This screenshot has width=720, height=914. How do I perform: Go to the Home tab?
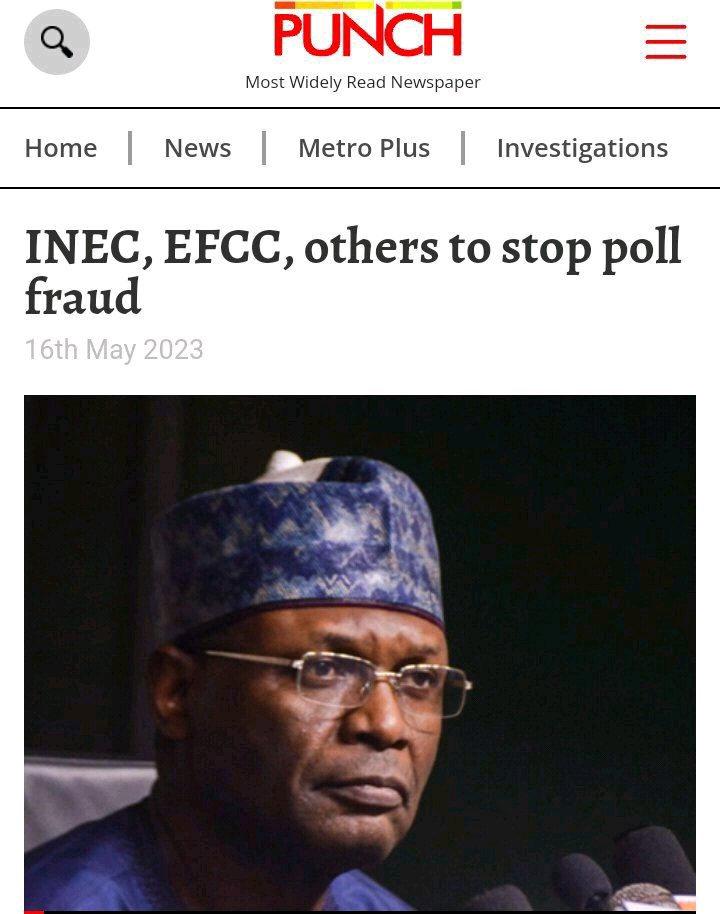61,148
